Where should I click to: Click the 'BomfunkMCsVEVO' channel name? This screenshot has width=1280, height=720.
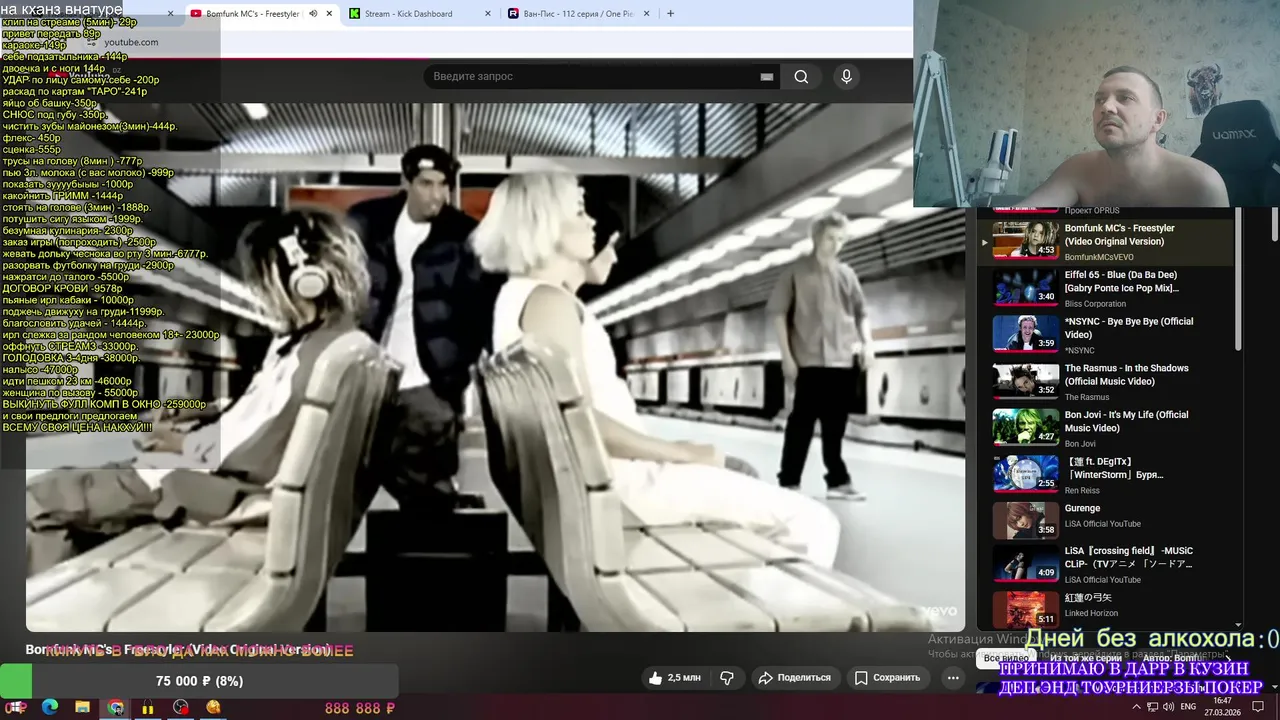click(x=1099, y=257)
